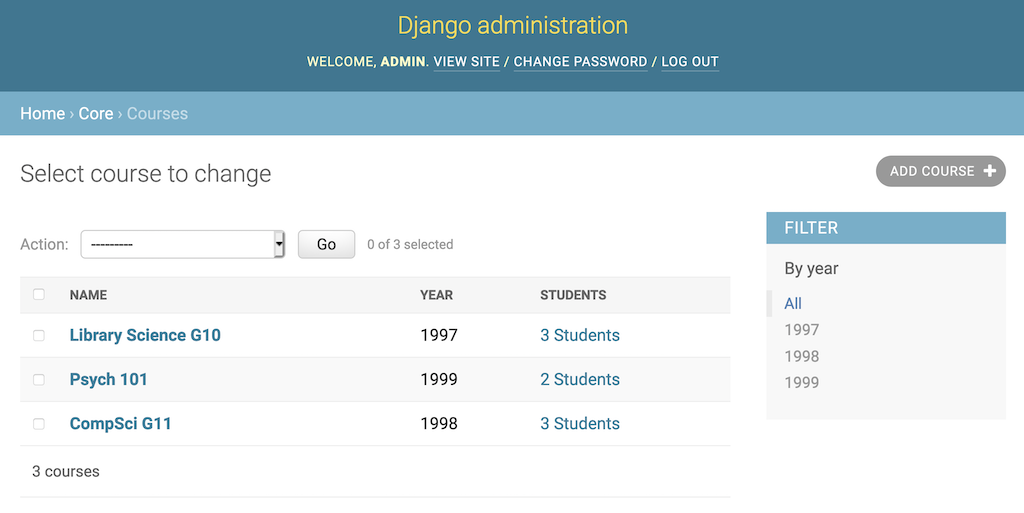Open the Library Science G10 course
This screenshot has height=513, width=1024.
pos(145,336)
